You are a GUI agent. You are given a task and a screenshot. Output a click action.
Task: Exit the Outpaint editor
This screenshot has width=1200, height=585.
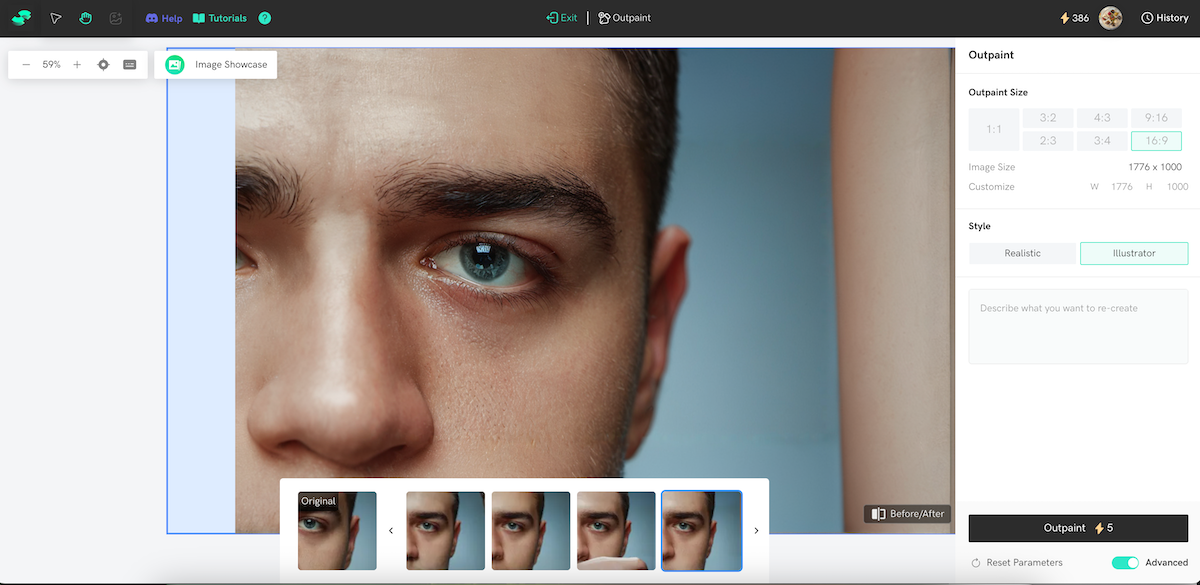pos(561,17)
